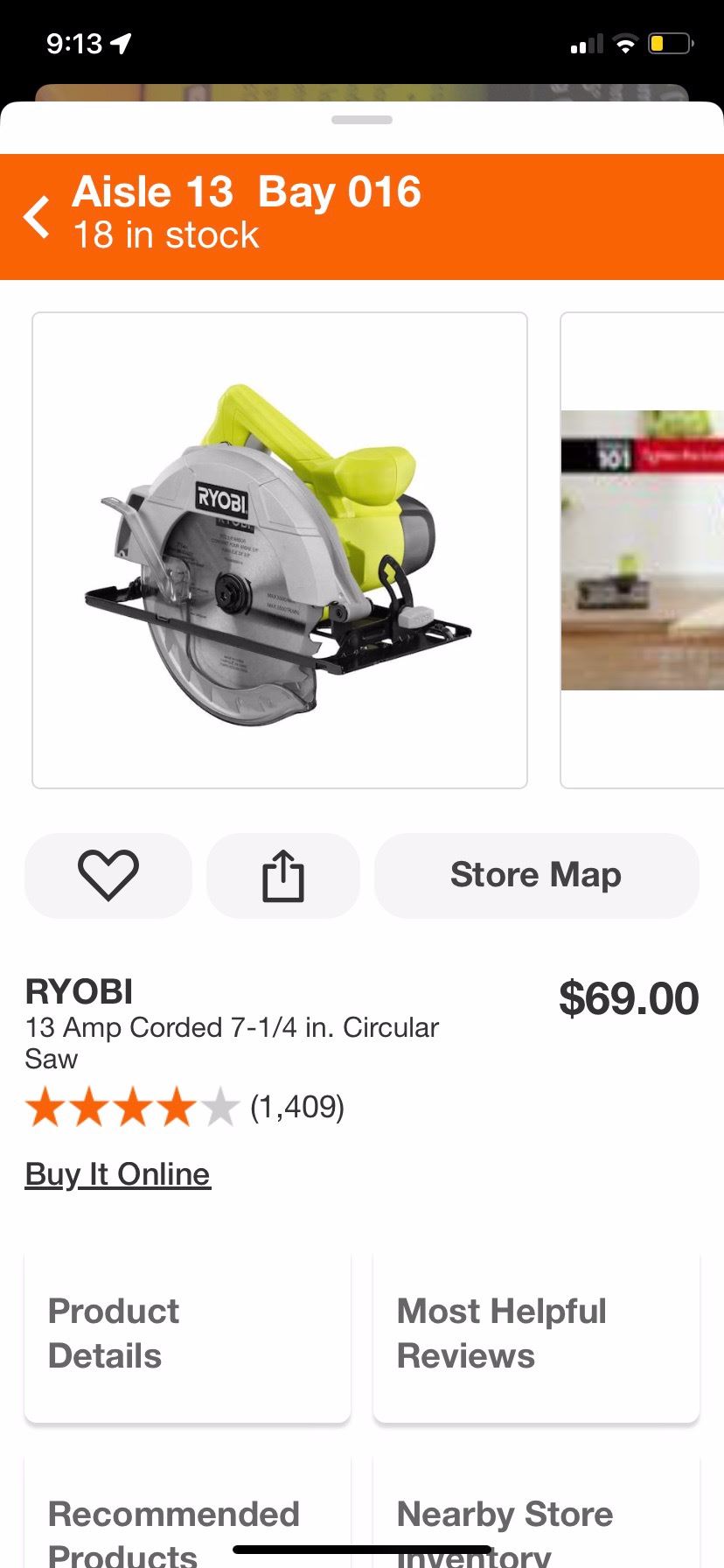The width and height of the screenshot is (724, 1568).
Task: Tap the back chevron in orange header
Action: point(37,217)
